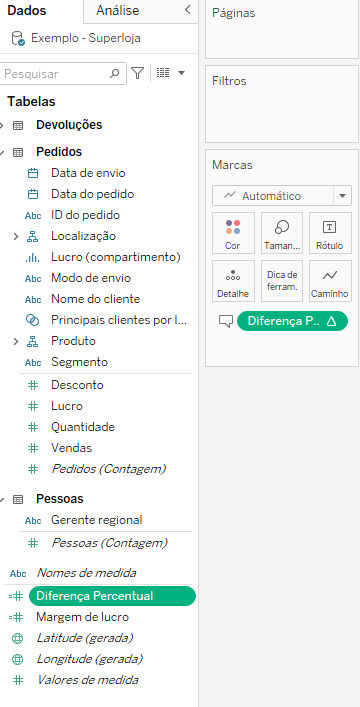Image resolution: width=360 pixels, height=707 pixels.
Task: Open the Tamanho size marks card
Action: 282,233
